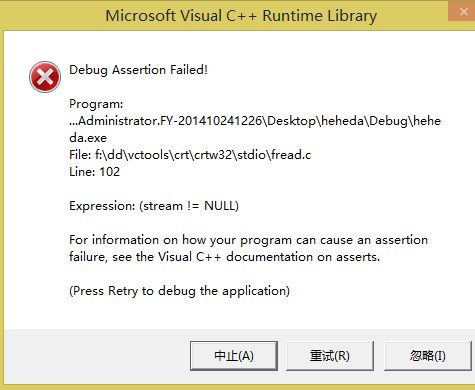Click the gray footer area beside buttons
The height and width of the screenshot is (390, 475).
click(x=97, y=356)
